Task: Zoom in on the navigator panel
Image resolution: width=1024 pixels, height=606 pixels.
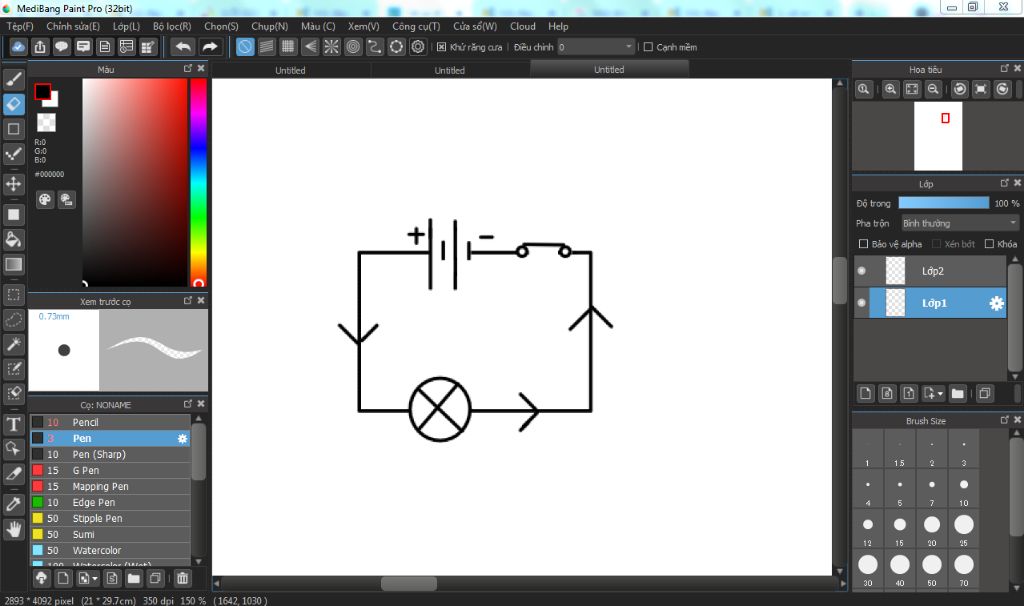Action: [890, 89]
